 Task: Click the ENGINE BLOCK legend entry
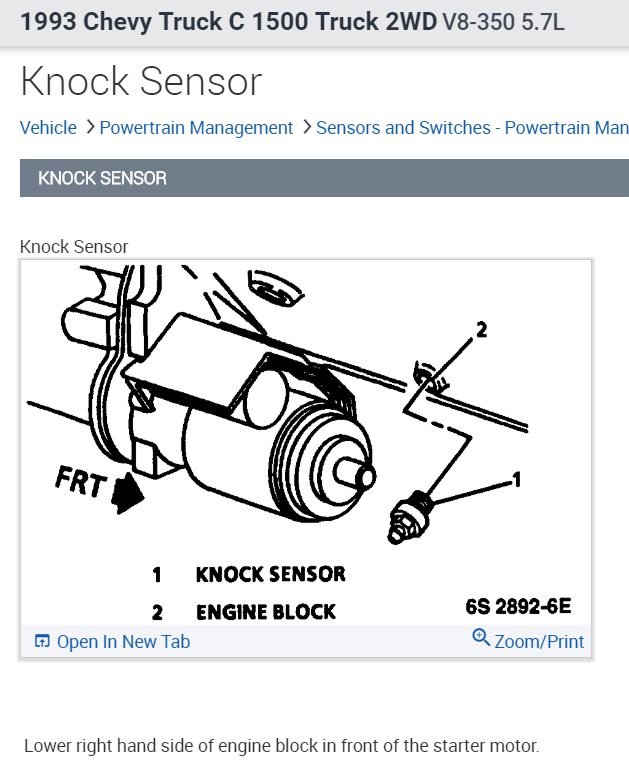266,611
